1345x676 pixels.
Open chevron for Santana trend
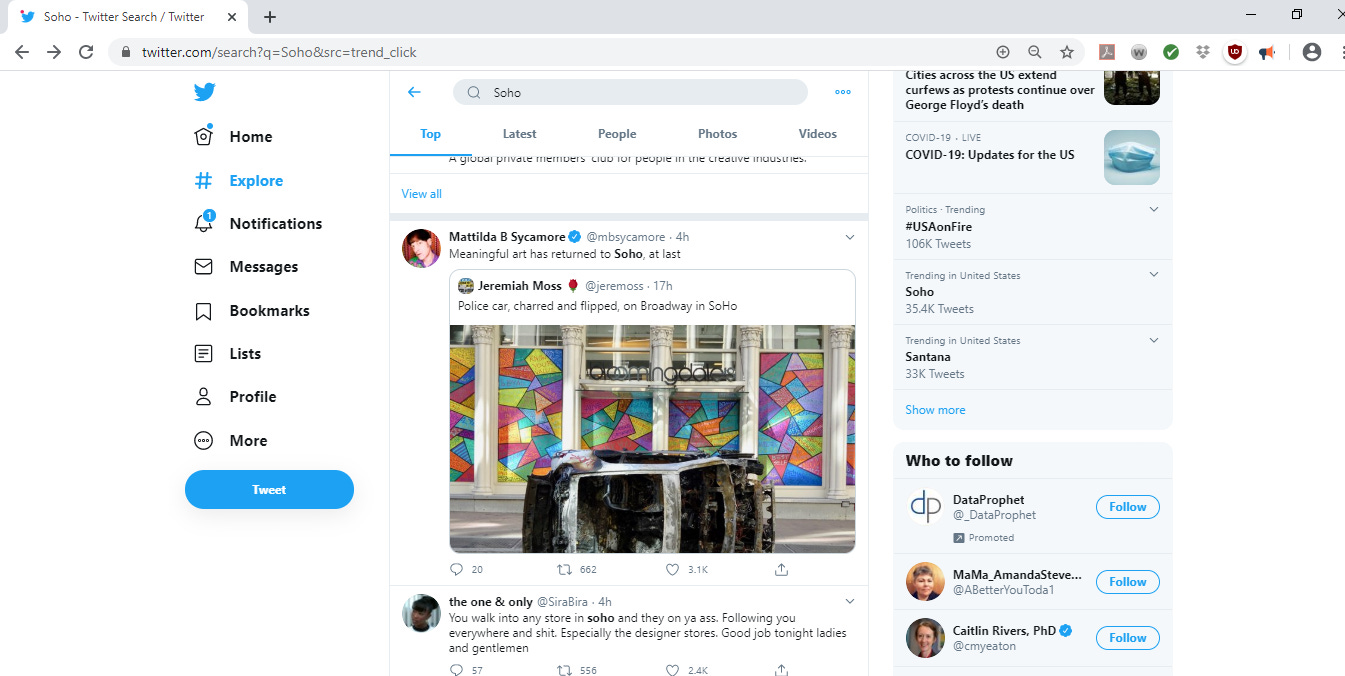[1154, 340]
